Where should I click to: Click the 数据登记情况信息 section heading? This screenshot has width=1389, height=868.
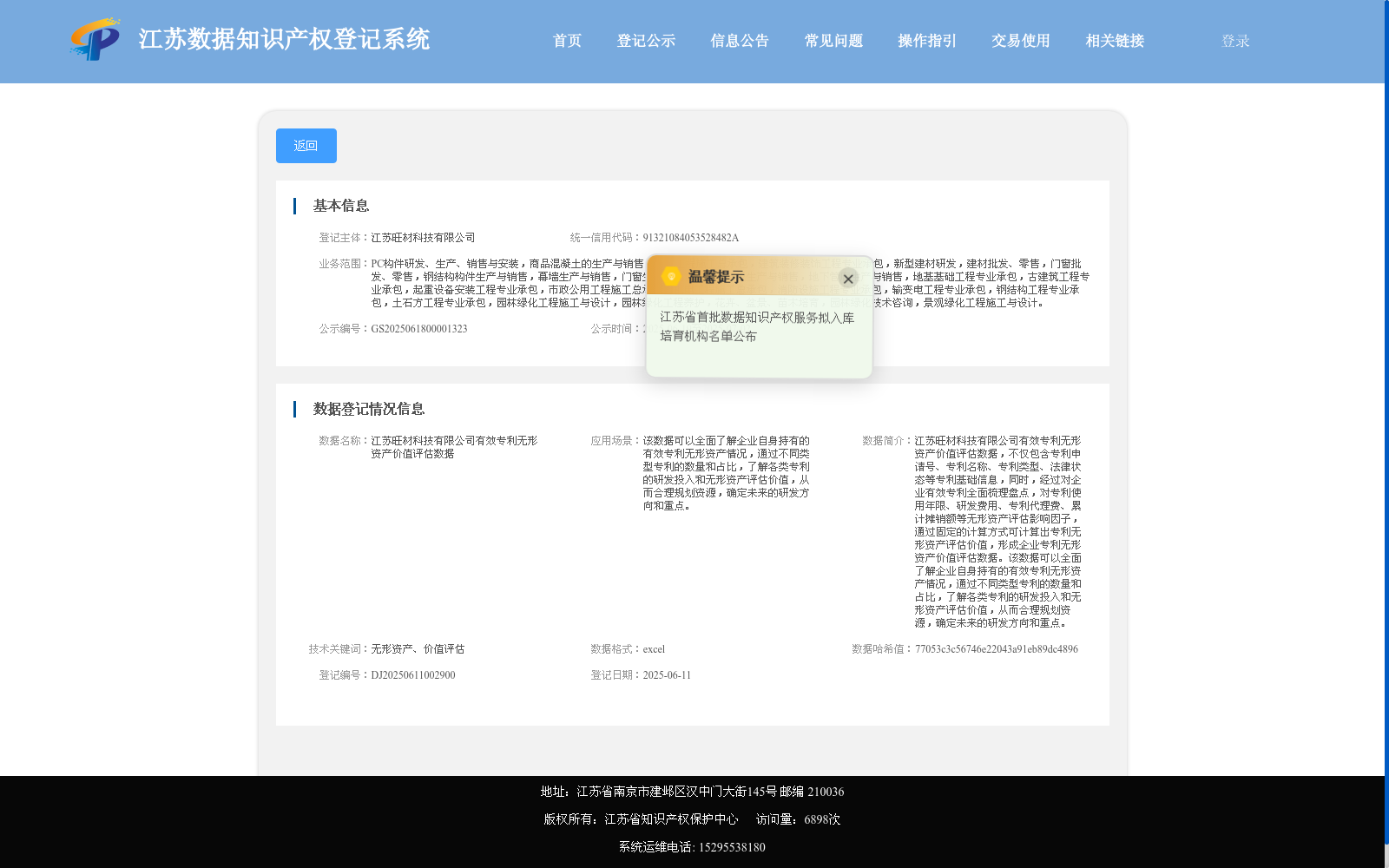(369, 409)
